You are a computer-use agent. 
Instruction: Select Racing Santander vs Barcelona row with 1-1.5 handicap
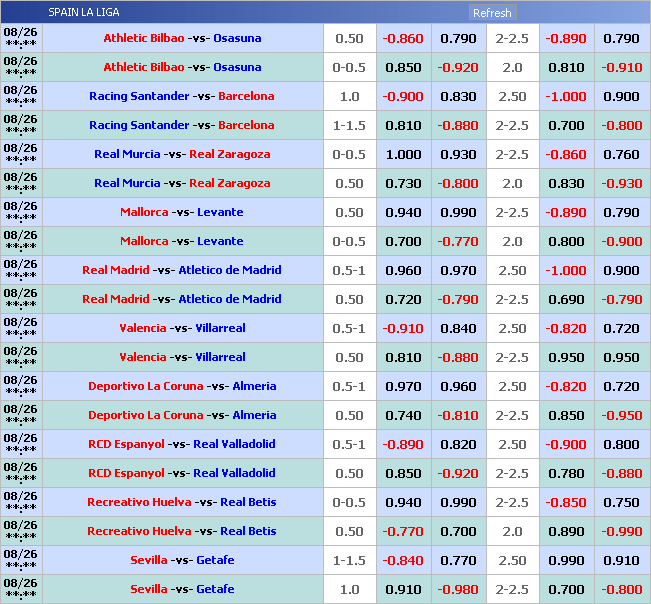[182, 125]
